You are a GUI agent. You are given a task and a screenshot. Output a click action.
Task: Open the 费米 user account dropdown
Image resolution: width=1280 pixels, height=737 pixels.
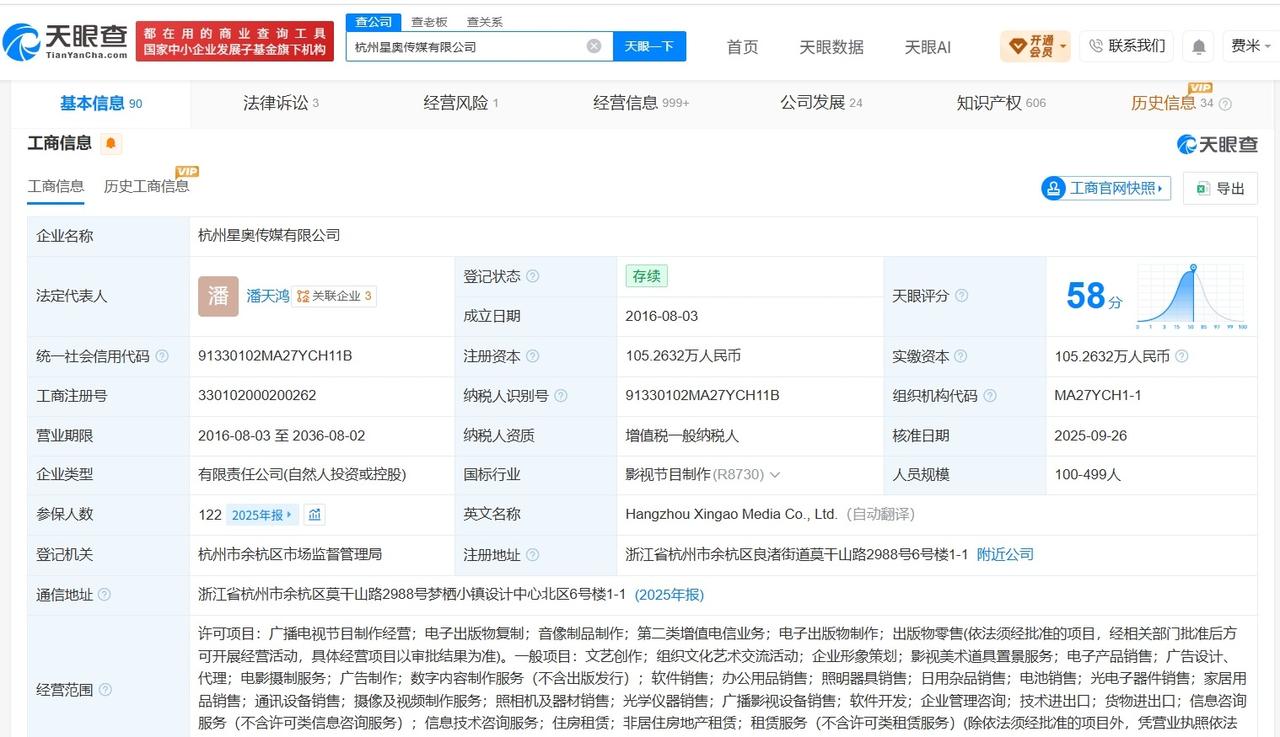(x=1250, y=46)
